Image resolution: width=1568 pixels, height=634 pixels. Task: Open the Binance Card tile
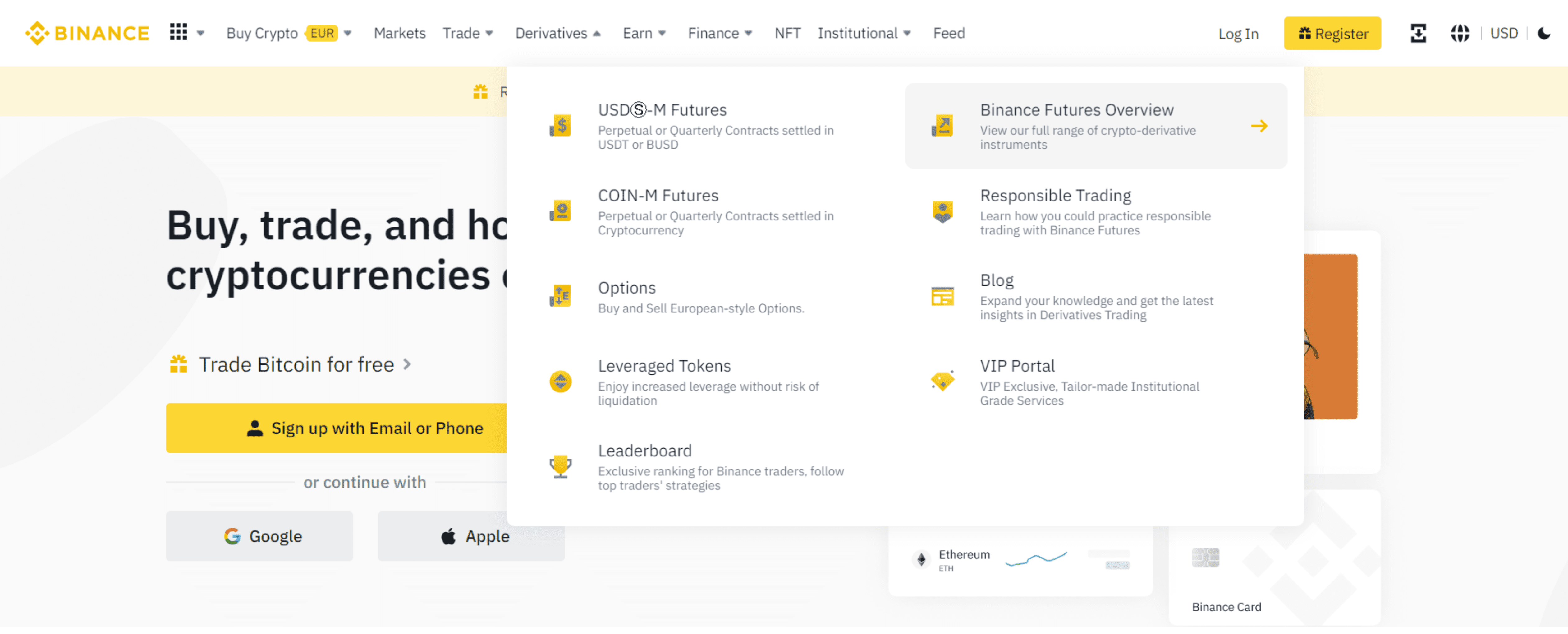(1274, 557)
